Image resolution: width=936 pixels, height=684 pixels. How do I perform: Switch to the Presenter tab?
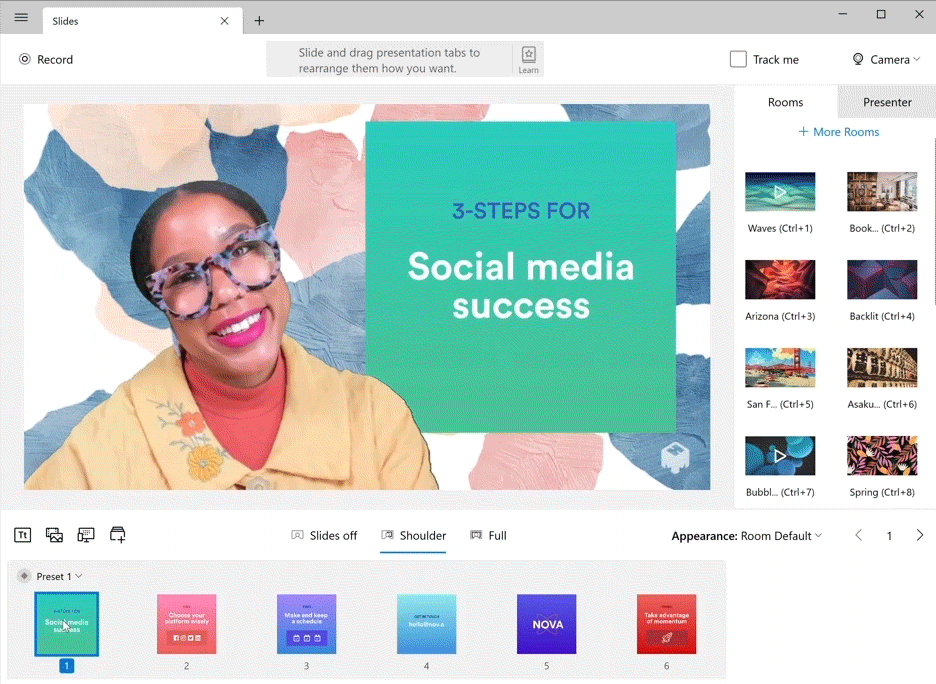(x=887, y=102)
